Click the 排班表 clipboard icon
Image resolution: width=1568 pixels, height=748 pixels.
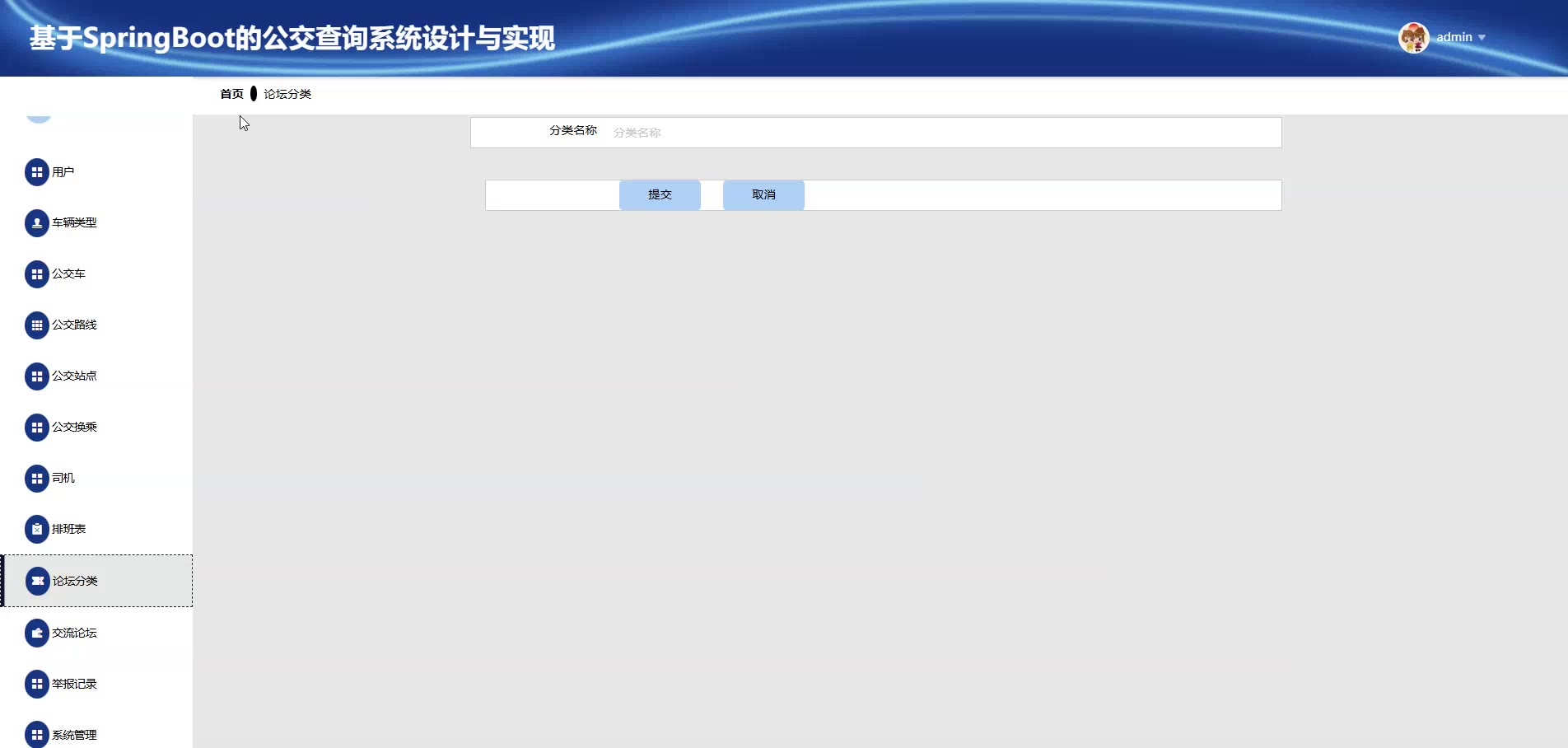37,530
